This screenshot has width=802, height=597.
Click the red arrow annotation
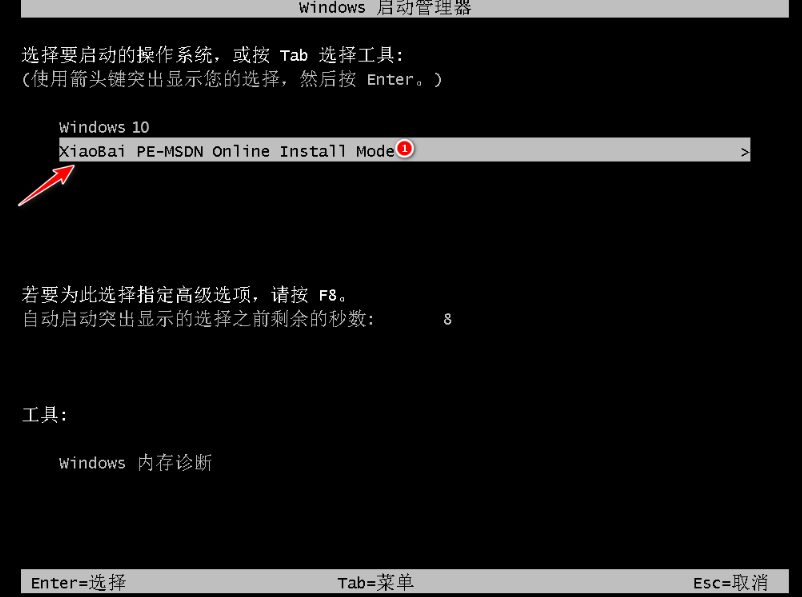[x=47, y=185]
